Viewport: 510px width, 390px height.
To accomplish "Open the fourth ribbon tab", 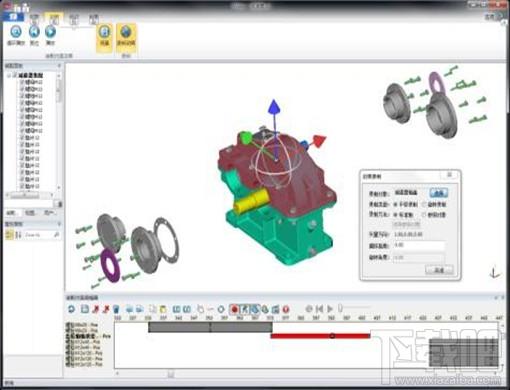I will (x=74, y=18).
